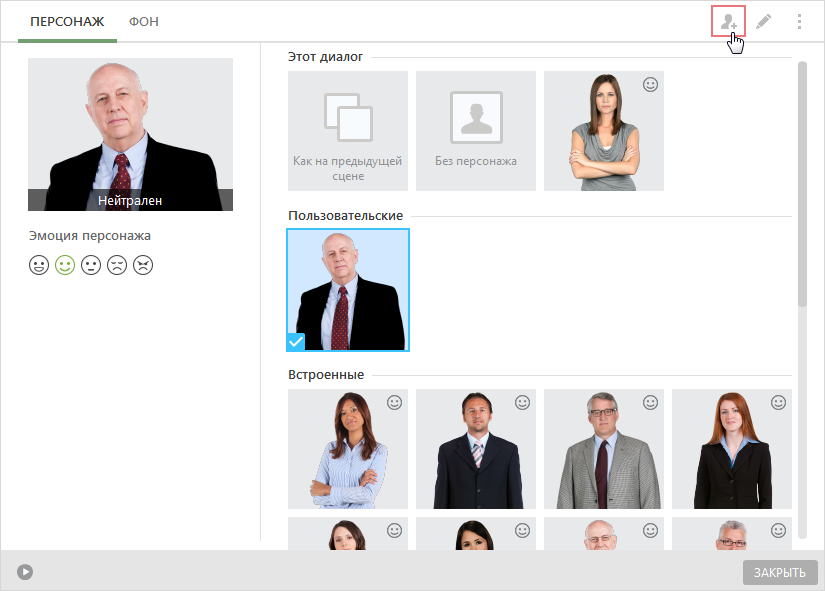Choose the Как на предыдущей сцене option
The height and width of the screenshot is (591, 825).
point(348,131)
